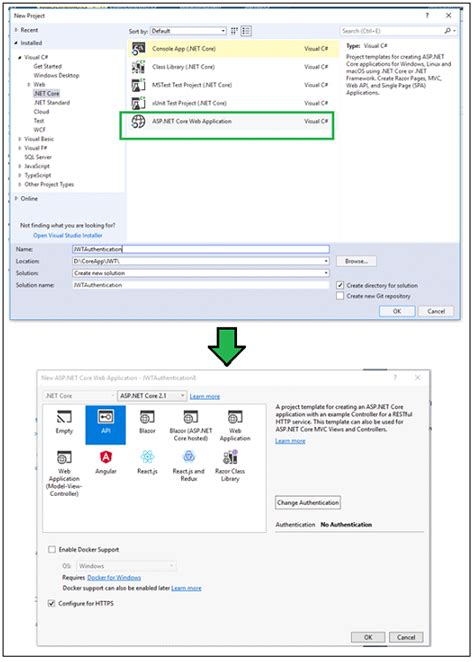Choose the React.js and Redux template
474x662 pixels.
[x=189, y=466]
